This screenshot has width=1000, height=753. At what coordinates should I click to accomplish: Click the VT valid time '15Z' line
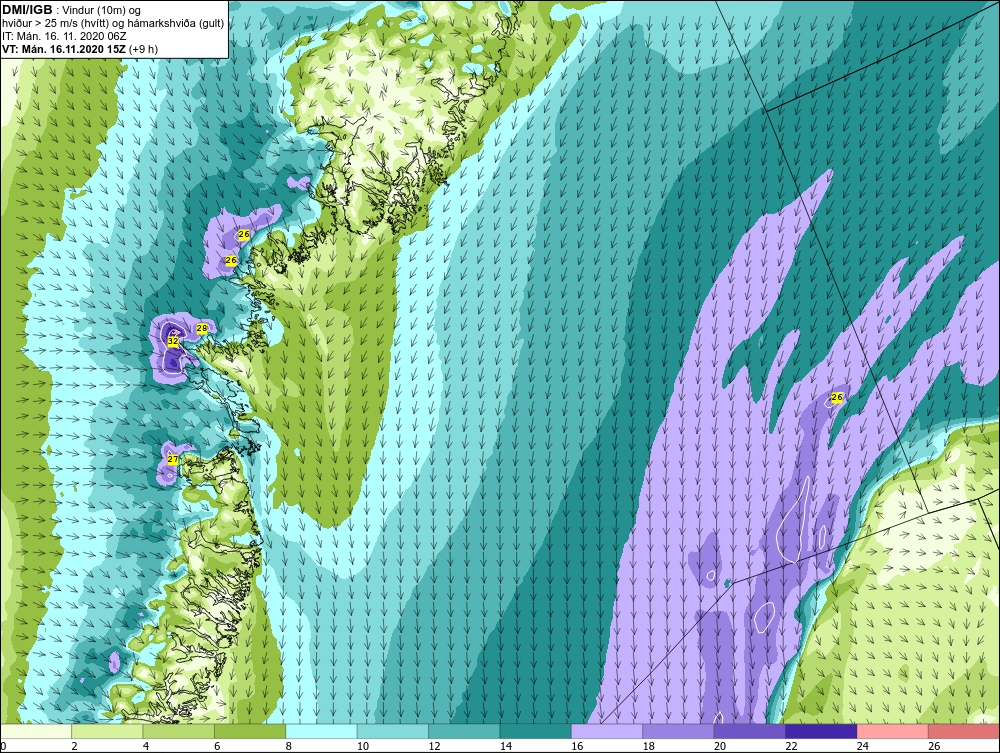point(64,49)
